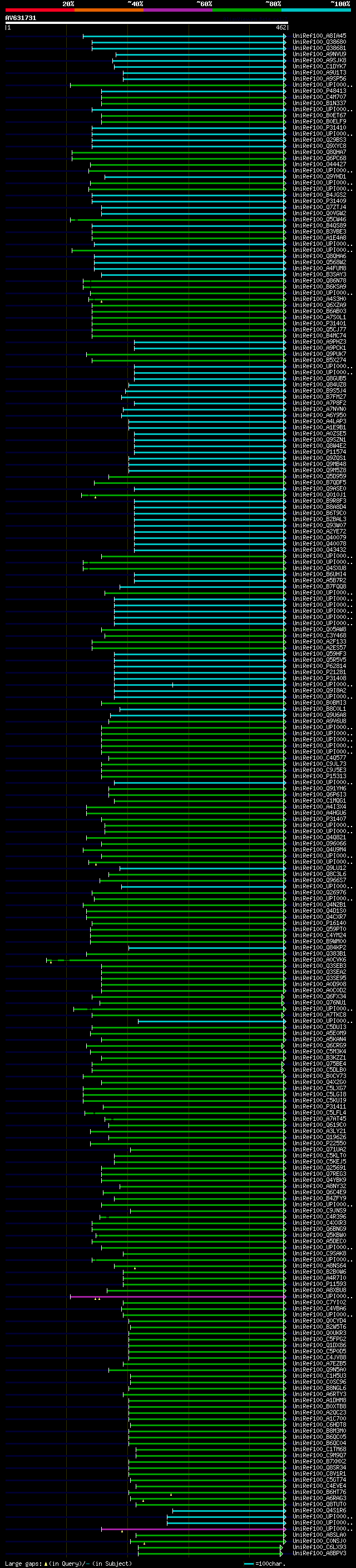
Task: Click the orange segment of the identity scale
Action: click(x=109, y=11)
